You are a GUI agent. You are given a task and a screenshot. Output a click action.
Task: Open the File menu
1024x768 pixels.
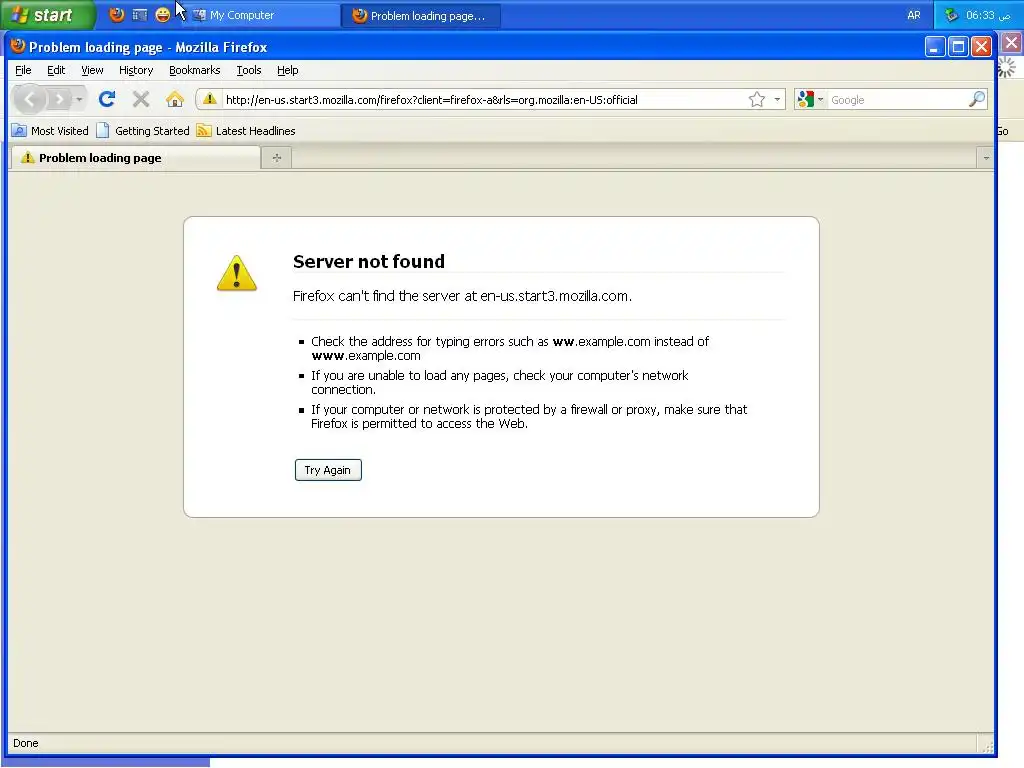23,70
